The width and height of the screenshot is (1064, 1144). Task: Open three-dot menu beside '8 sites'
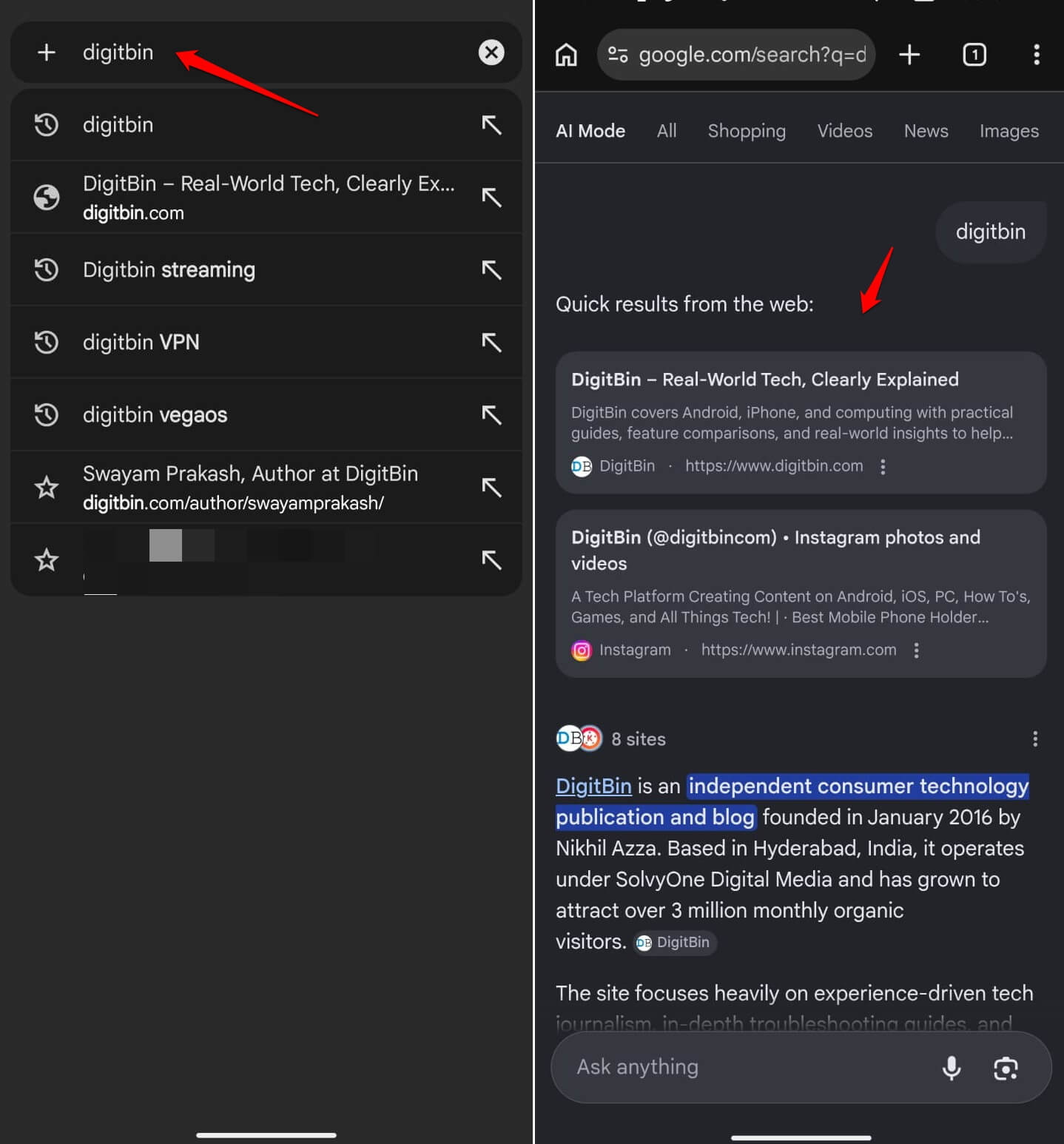pos(1035,738)
